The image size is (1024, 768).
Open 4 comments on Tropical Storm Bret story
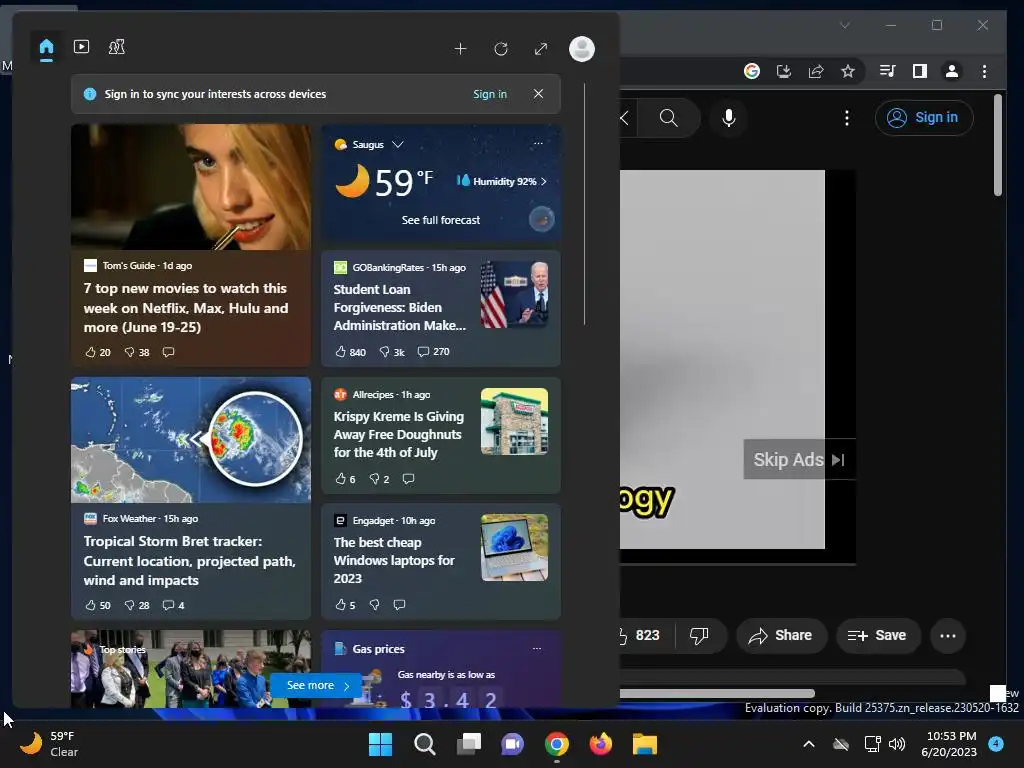pyautogui.click(x=173, y=605)
